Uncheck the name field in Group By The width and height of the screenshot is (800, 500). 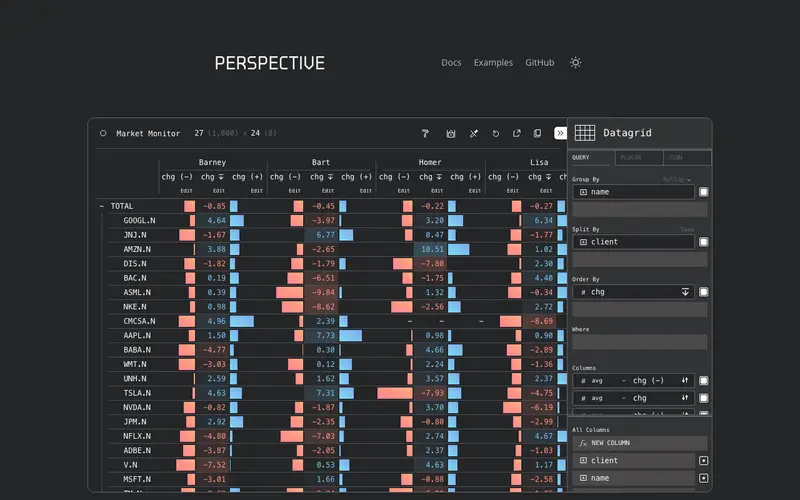click(x=704, y=192)
